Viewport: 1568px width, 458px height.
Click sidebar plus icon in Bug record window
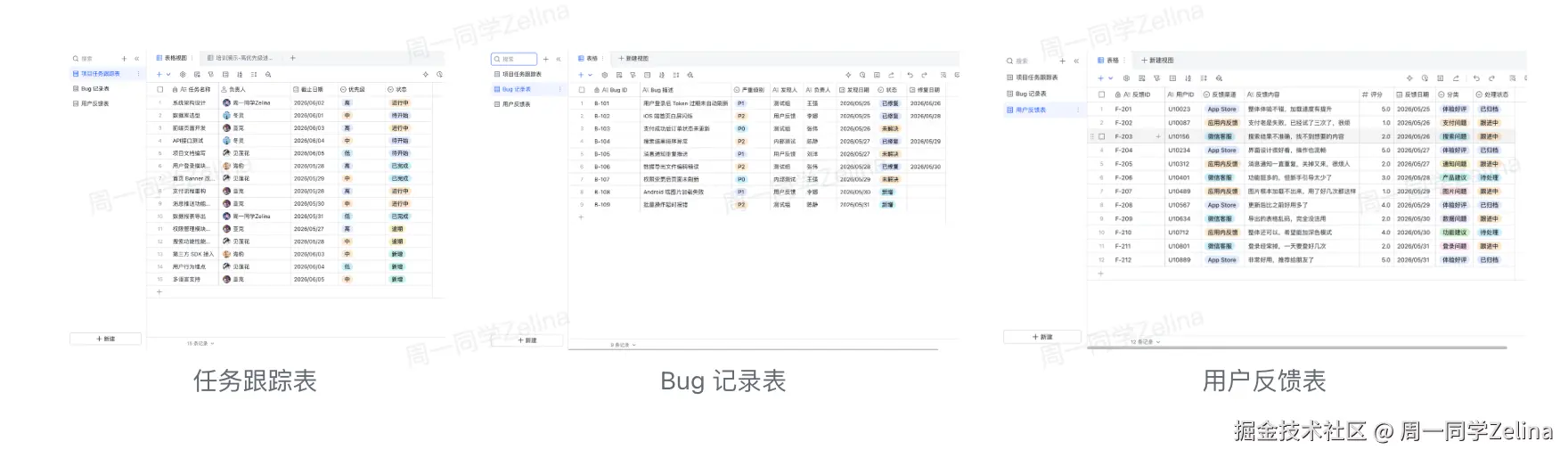(x=546, y=59)
